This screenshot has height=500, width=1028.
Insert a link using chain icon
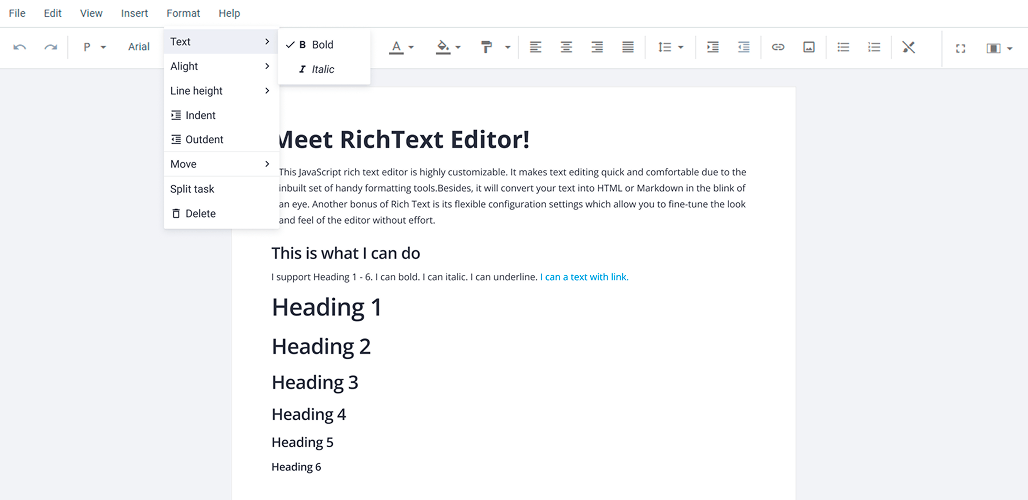pos(778,47)
